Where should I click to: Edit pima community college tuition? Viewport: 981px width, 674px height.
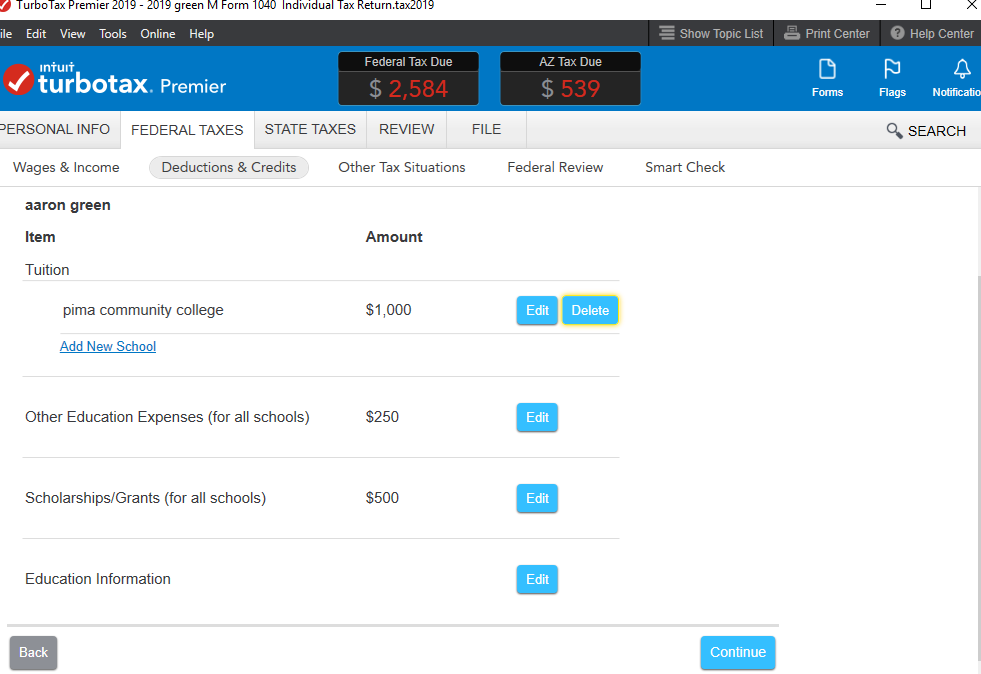pyautogui.click(x=537, y=310)
